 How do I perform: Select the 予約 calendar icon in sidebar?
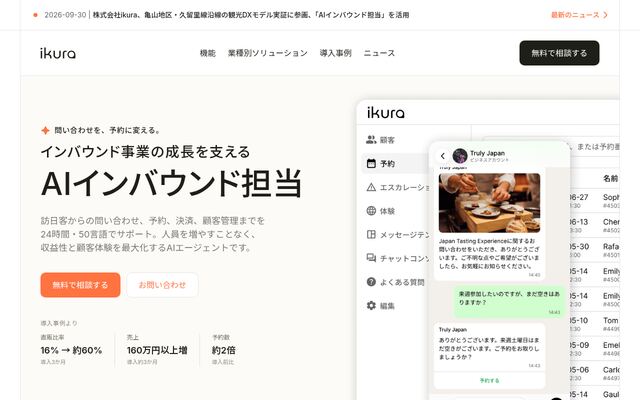(371, 164)
